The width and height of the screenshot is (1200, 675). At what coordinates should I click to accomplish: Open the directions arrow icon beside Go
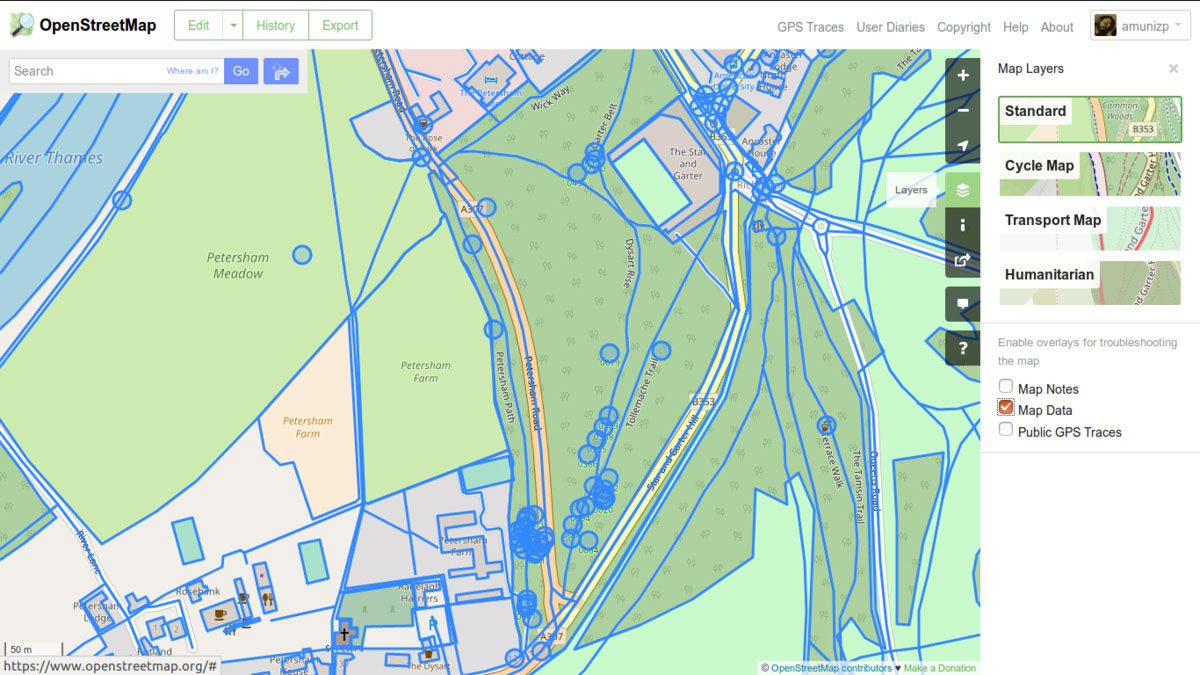[x=281, y=71]
